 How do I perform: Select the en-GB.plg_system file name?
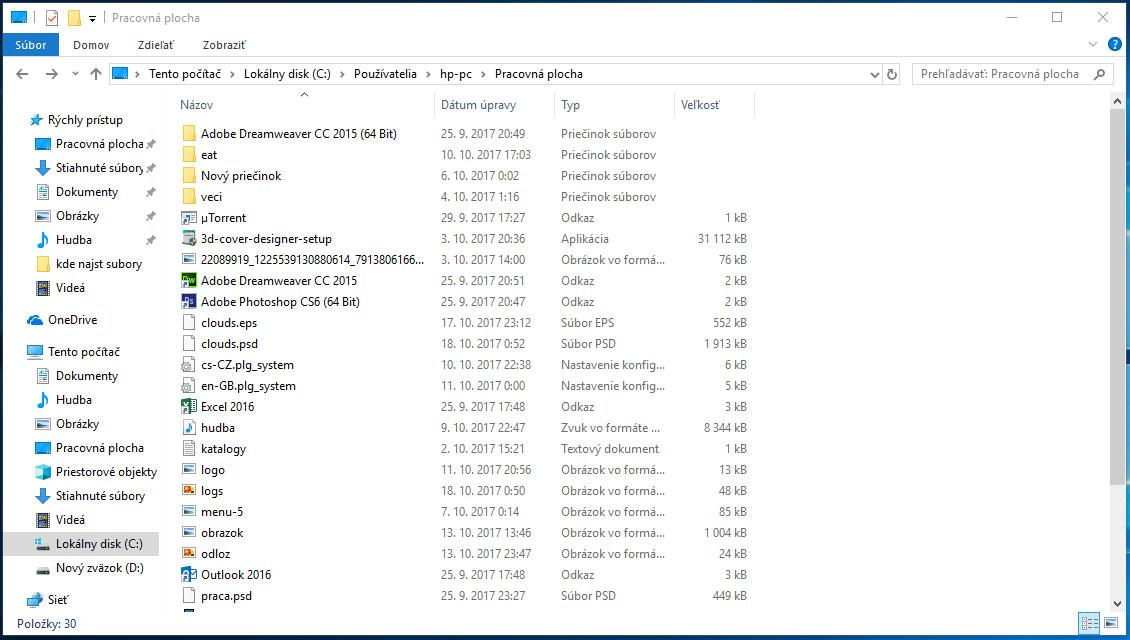248,386
